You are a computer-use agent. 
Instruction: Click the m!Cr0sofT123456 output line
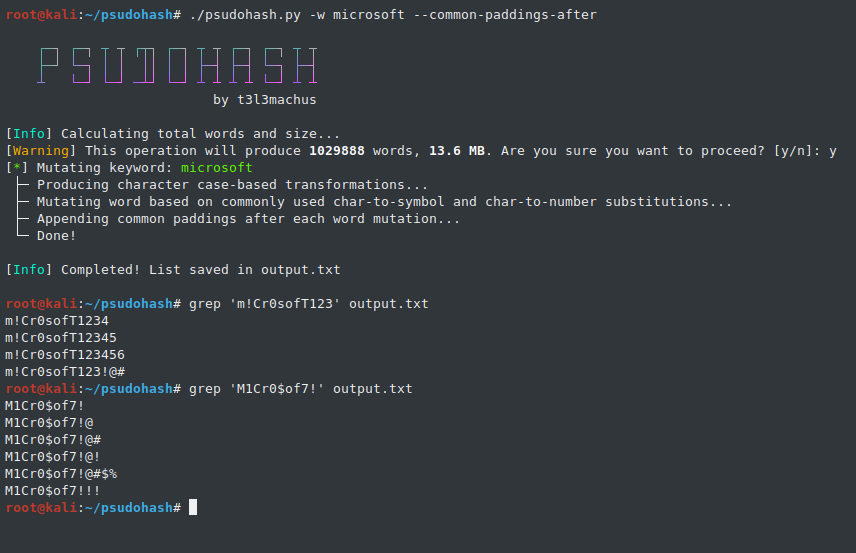click(65, 354)
